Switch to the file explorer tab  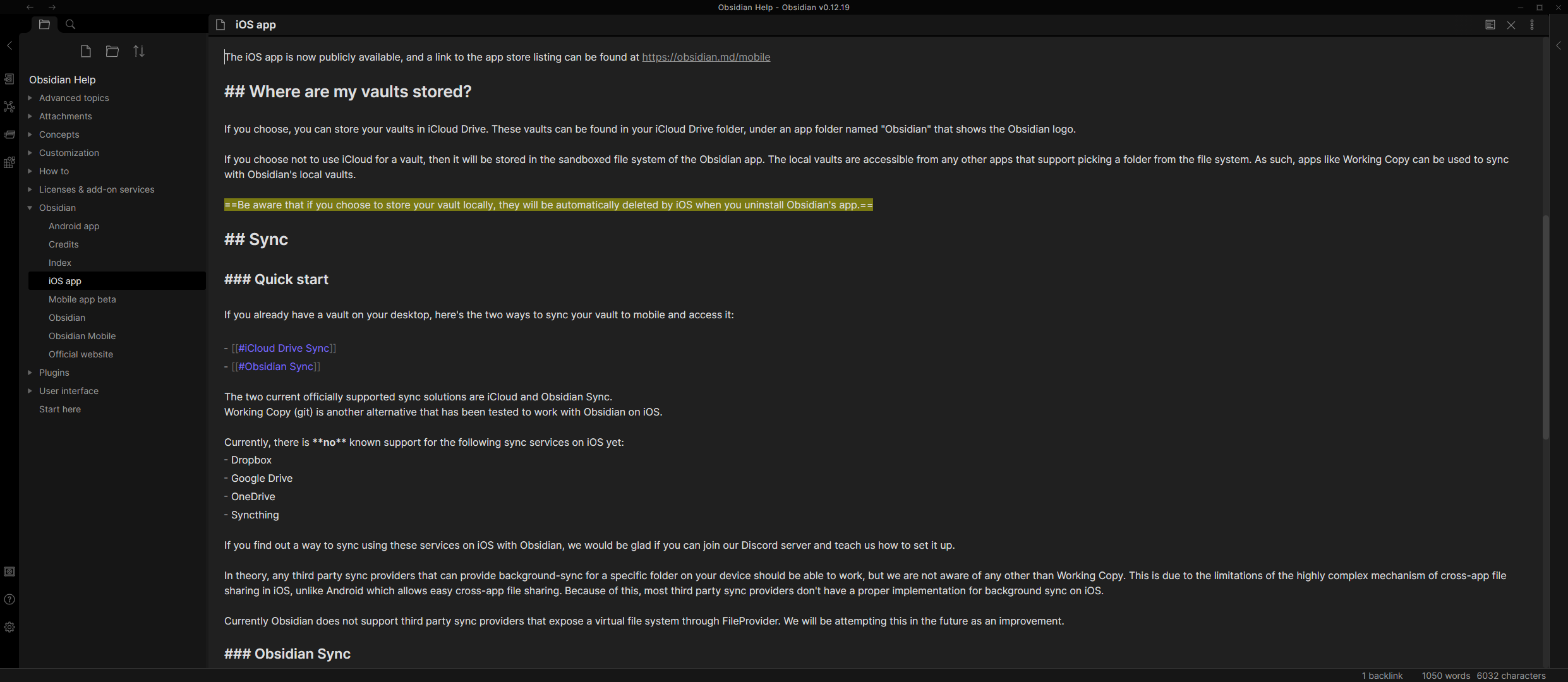44,25
